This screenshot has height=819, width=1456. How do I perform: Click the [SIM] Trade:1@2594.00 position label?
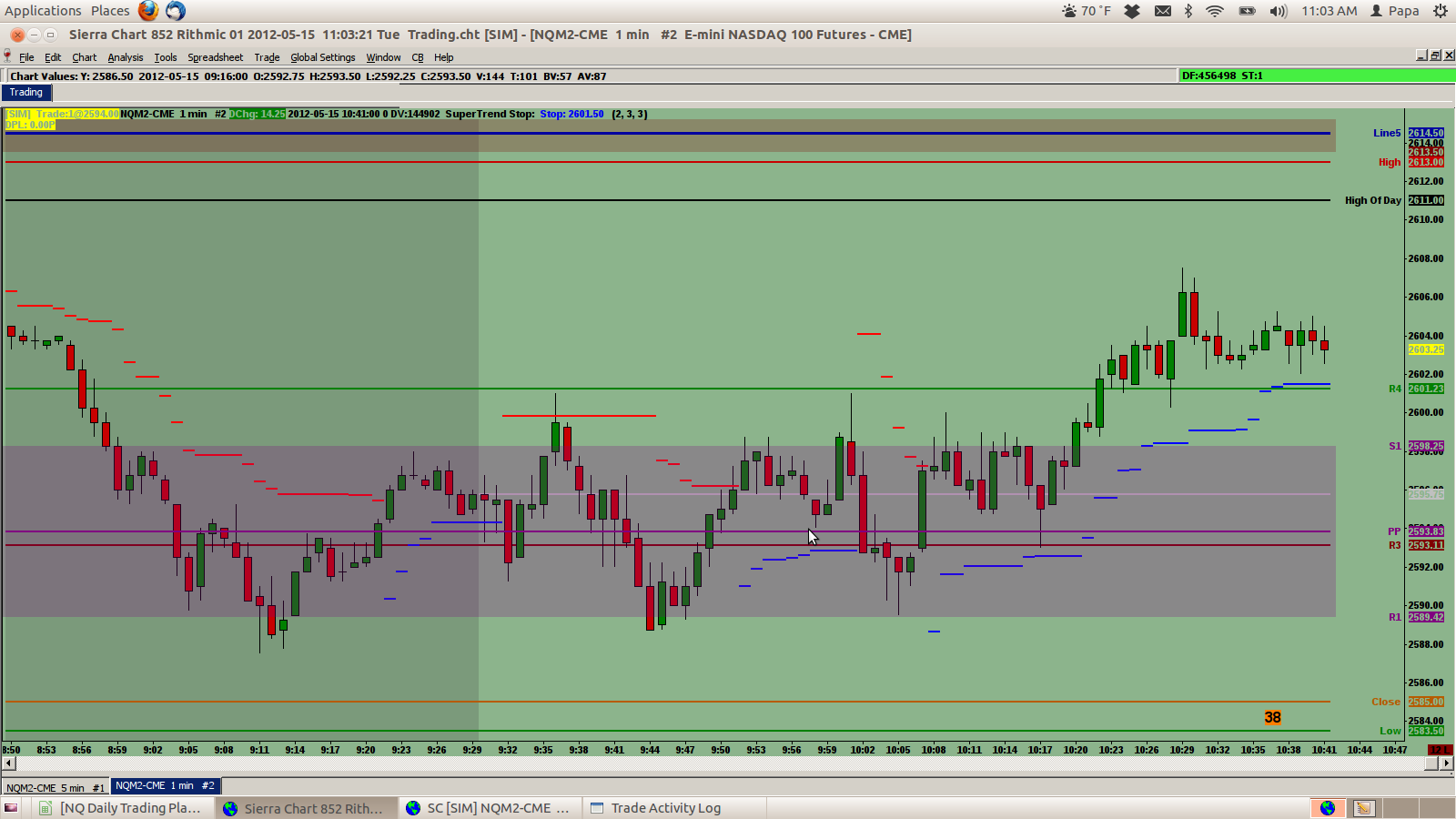tap(63, 114)
